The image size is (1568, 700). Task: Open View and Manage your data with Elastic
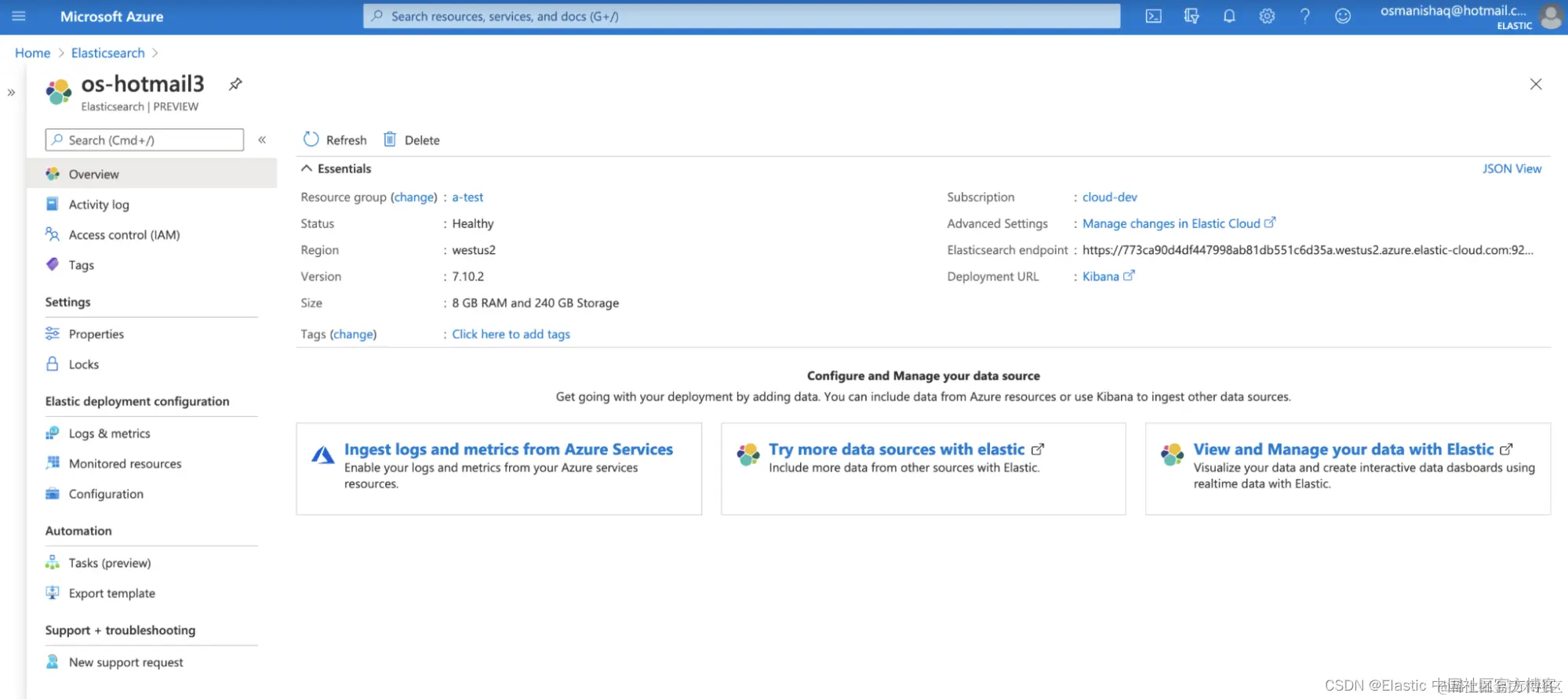[x=1344, y=449]
